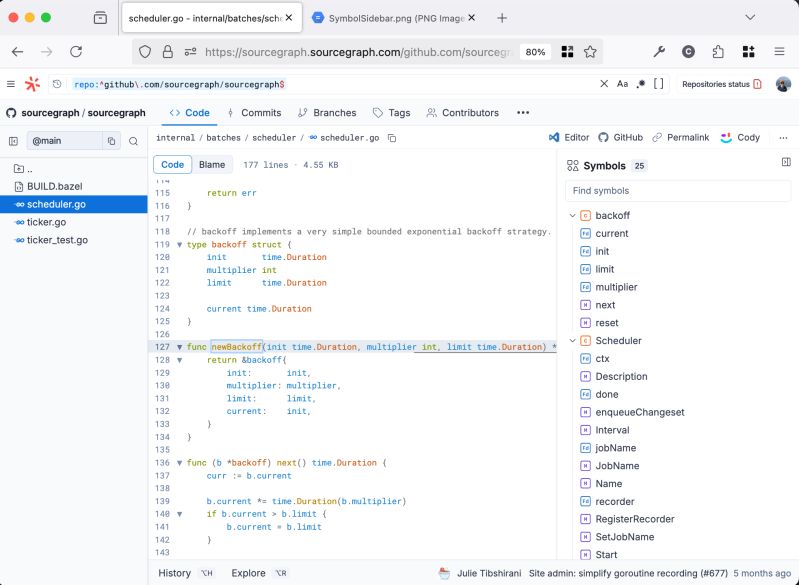Copy the @main revision name
The height and width of the screenshot is (585, 799).
[111, 141]
